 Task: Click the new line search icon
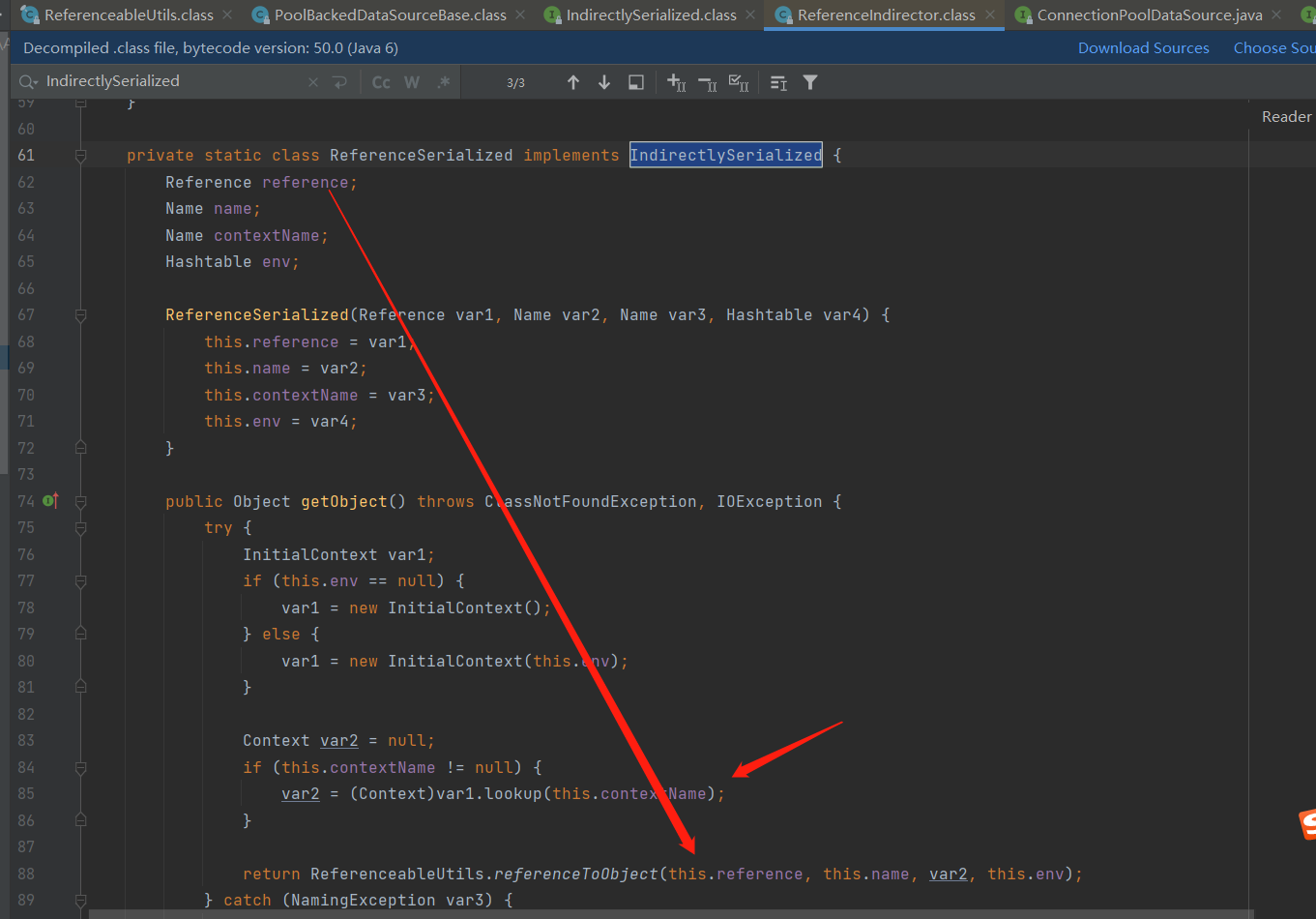pyautogui.click(x=339, y=82)
